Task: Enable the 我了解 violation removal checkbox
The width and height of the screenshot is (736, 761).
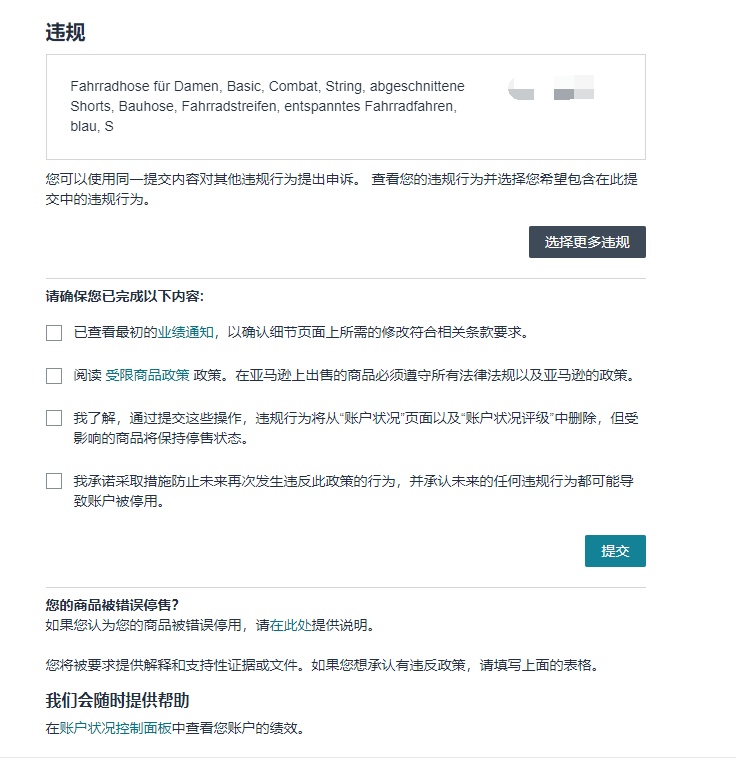Action: [x=54, y=418]
